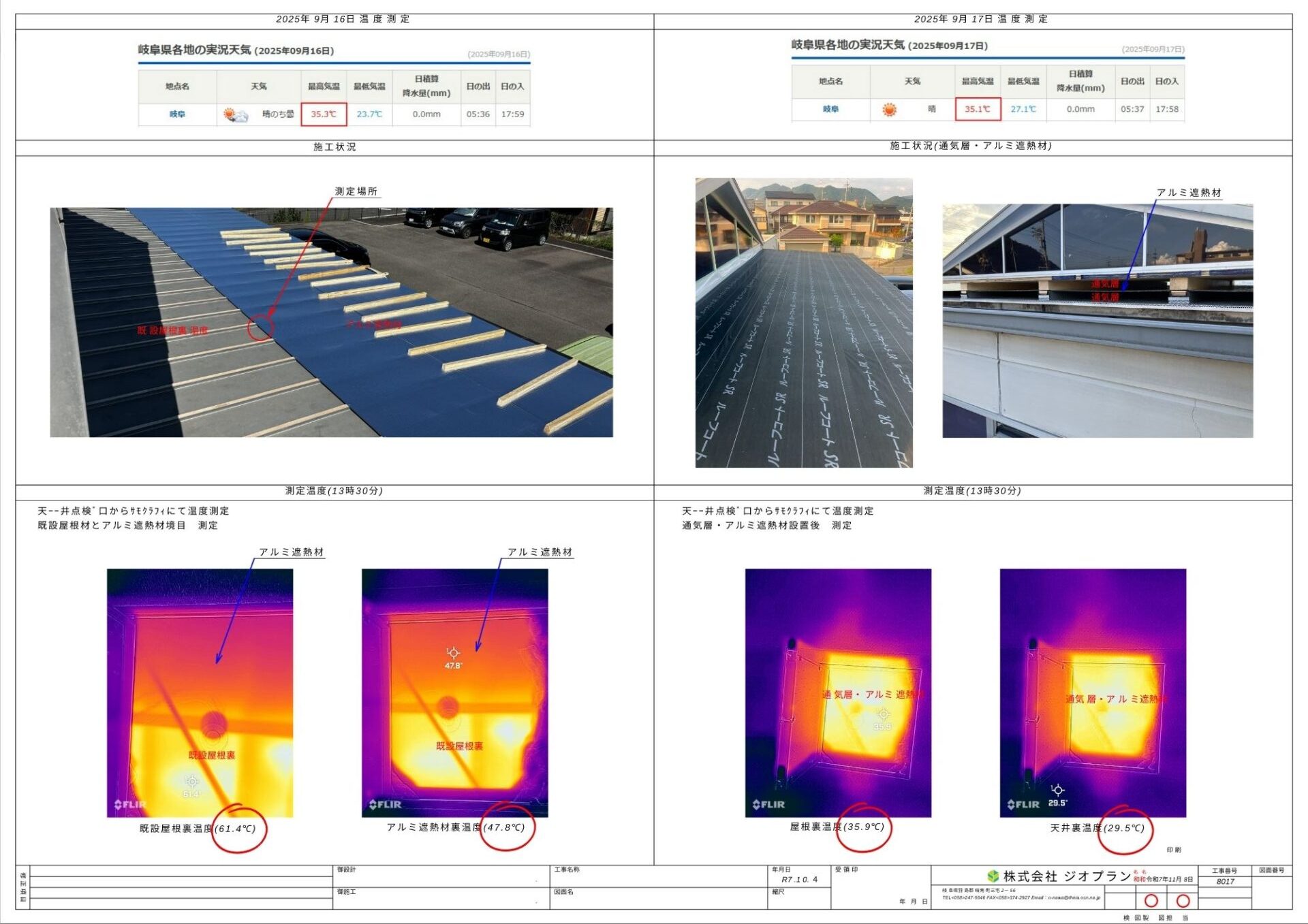Click the crosshair marker labeled 29.5° in thermal image

tap(1057, 790)
